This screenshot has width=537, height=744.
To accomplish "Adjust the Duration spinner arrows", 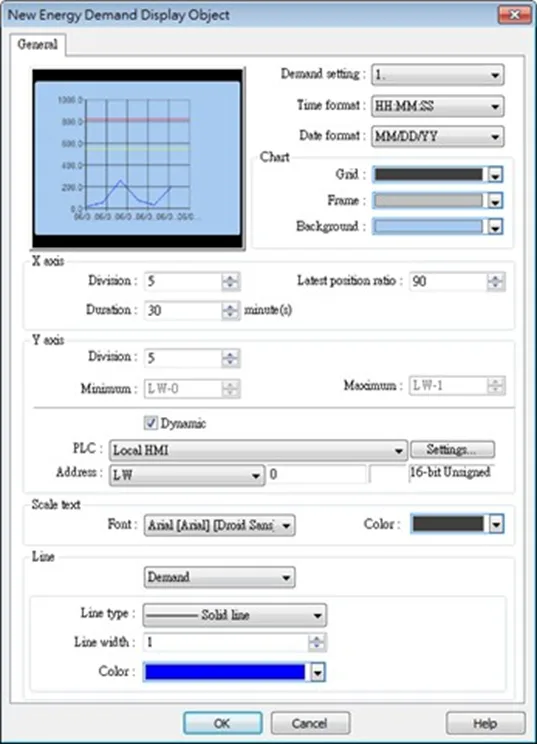I will point(231,310).
